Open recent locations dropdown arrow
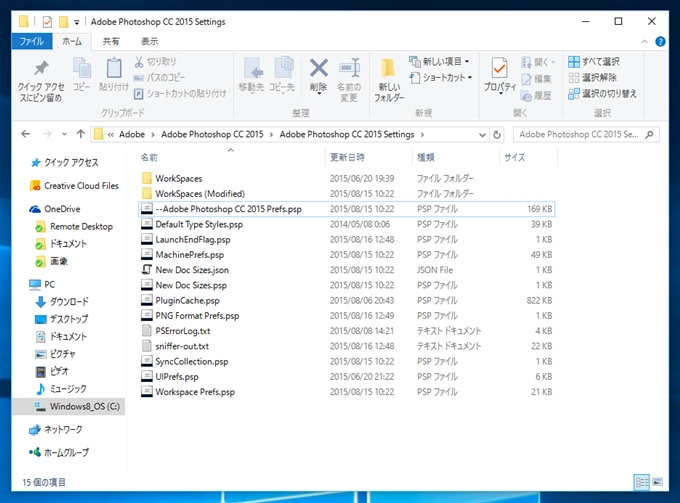The height and width of the screenshot is (503, 680). (64, 134)
